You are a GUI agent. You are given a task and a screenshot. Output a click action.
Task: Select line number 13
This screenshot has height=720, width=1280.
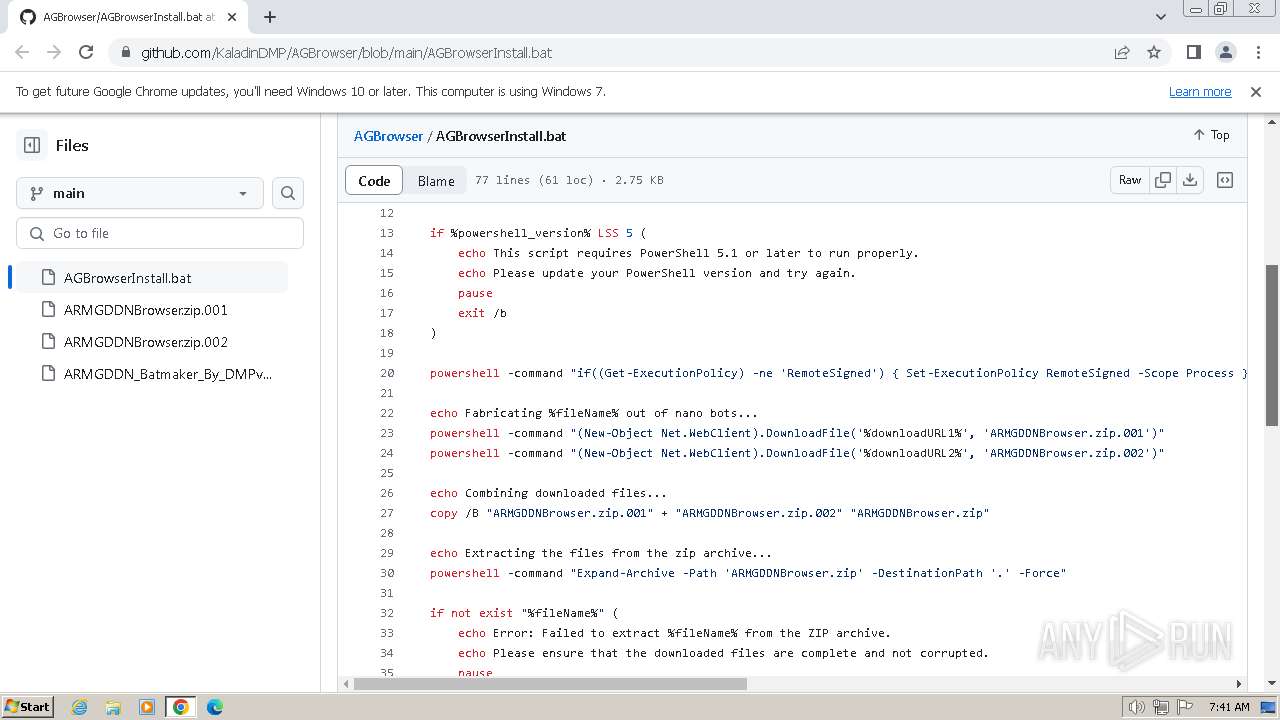(x=386, y=233)
